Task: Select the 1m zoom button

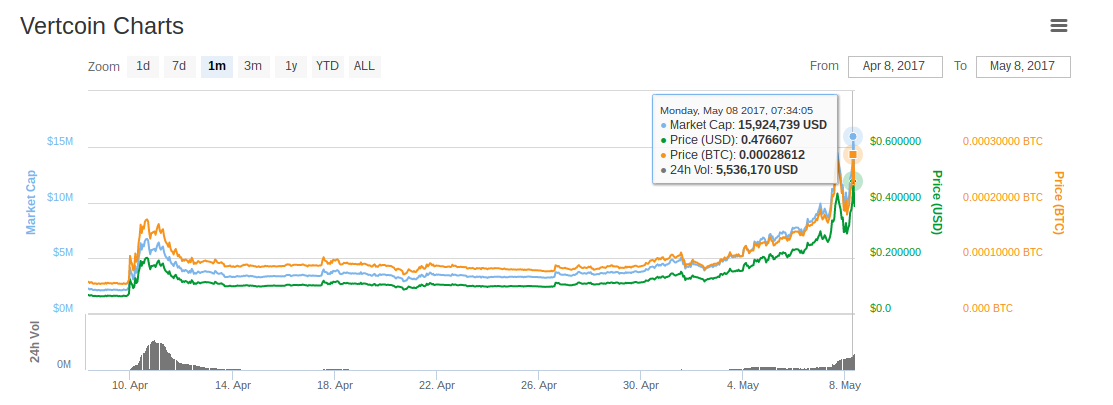Action: 216,67
